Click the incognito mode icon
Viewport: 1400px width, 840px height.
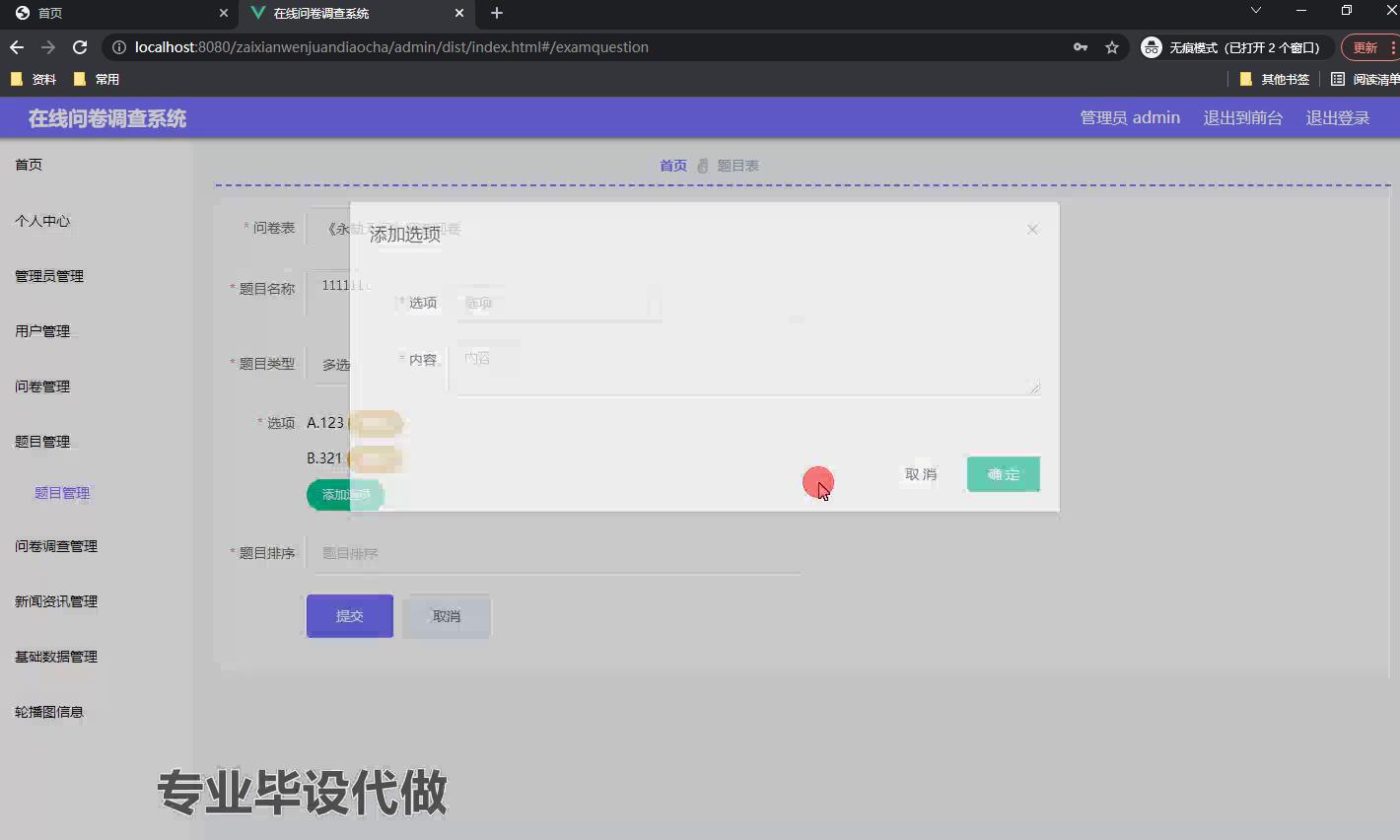(1151, 47)
